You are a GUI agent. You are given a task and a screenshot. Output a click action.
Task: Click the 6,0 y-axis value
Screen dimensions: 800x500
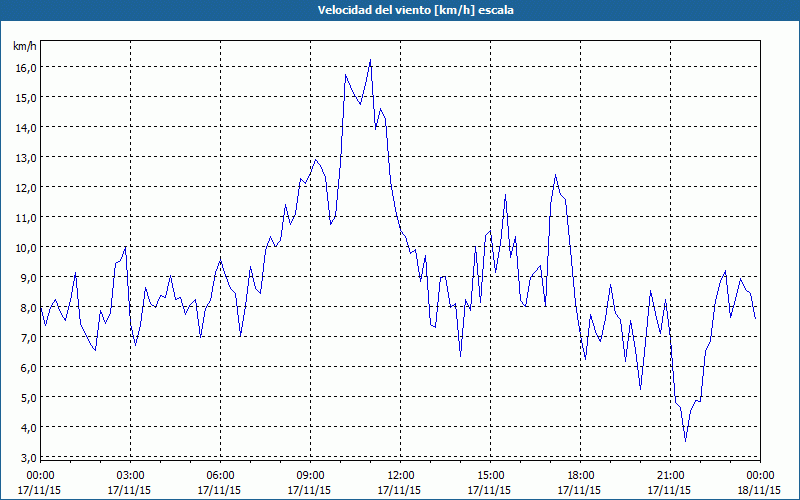click(x=29, y=368)
